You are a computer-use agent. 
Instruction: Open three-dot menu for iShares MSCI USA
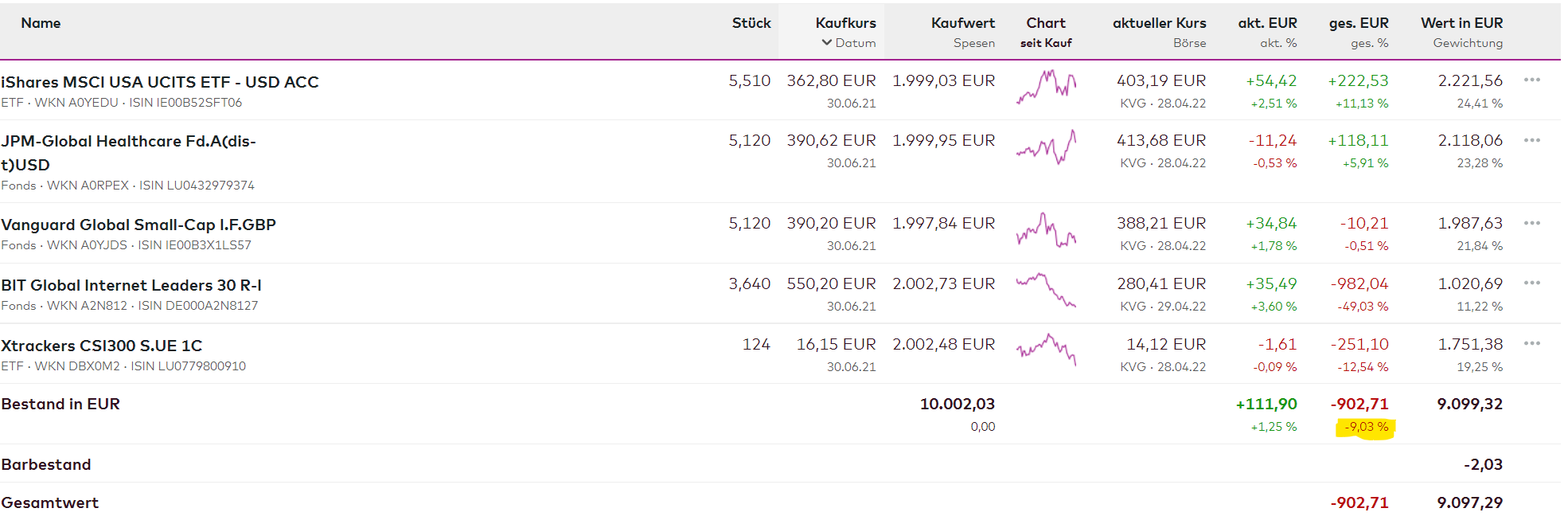click(1531, 80)
